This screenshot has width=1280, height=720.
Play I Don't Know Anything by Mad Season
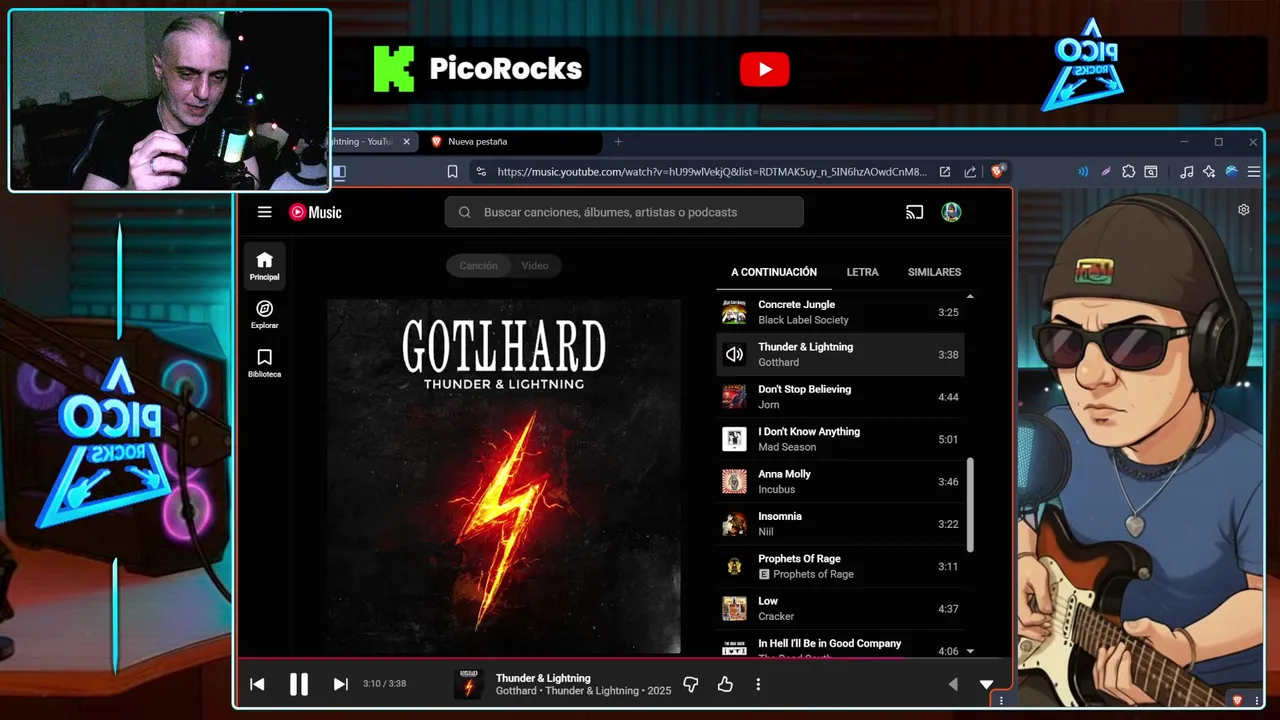[840, 439]
